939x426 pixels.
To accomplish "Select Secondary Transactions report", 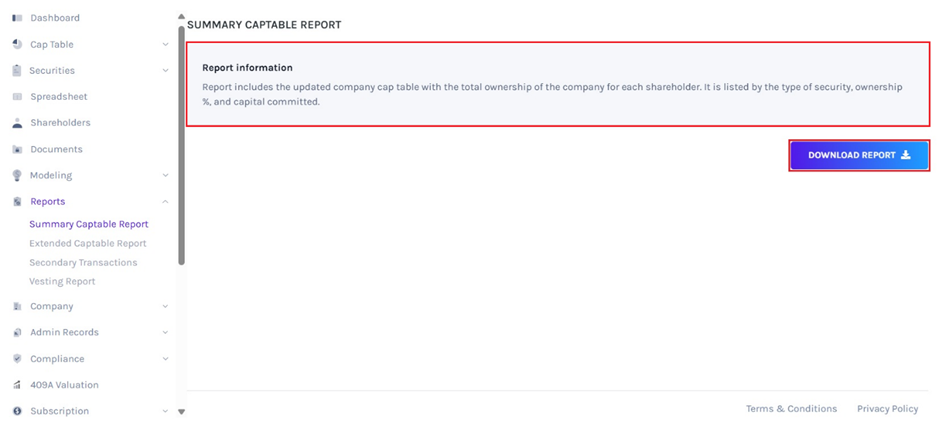I will coord(83,263).
